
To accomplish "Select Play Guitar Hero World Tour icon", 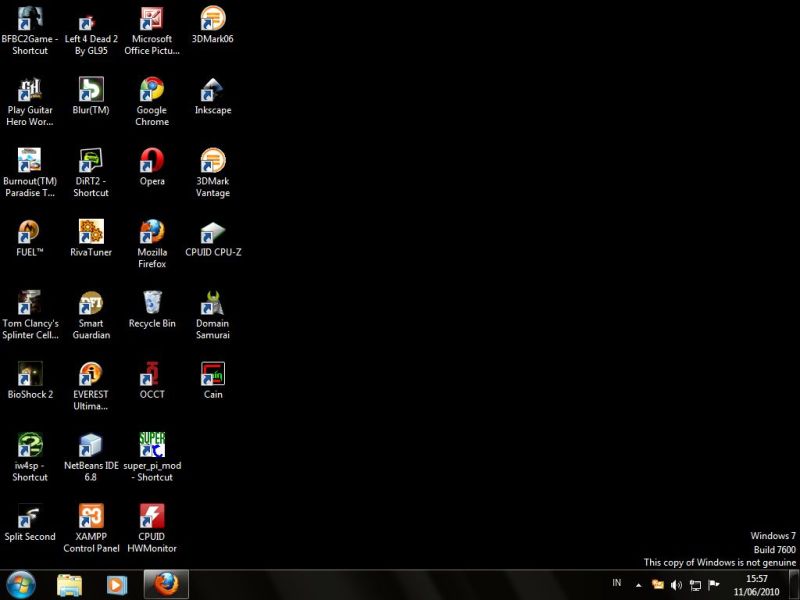I will tap(30, 89).
